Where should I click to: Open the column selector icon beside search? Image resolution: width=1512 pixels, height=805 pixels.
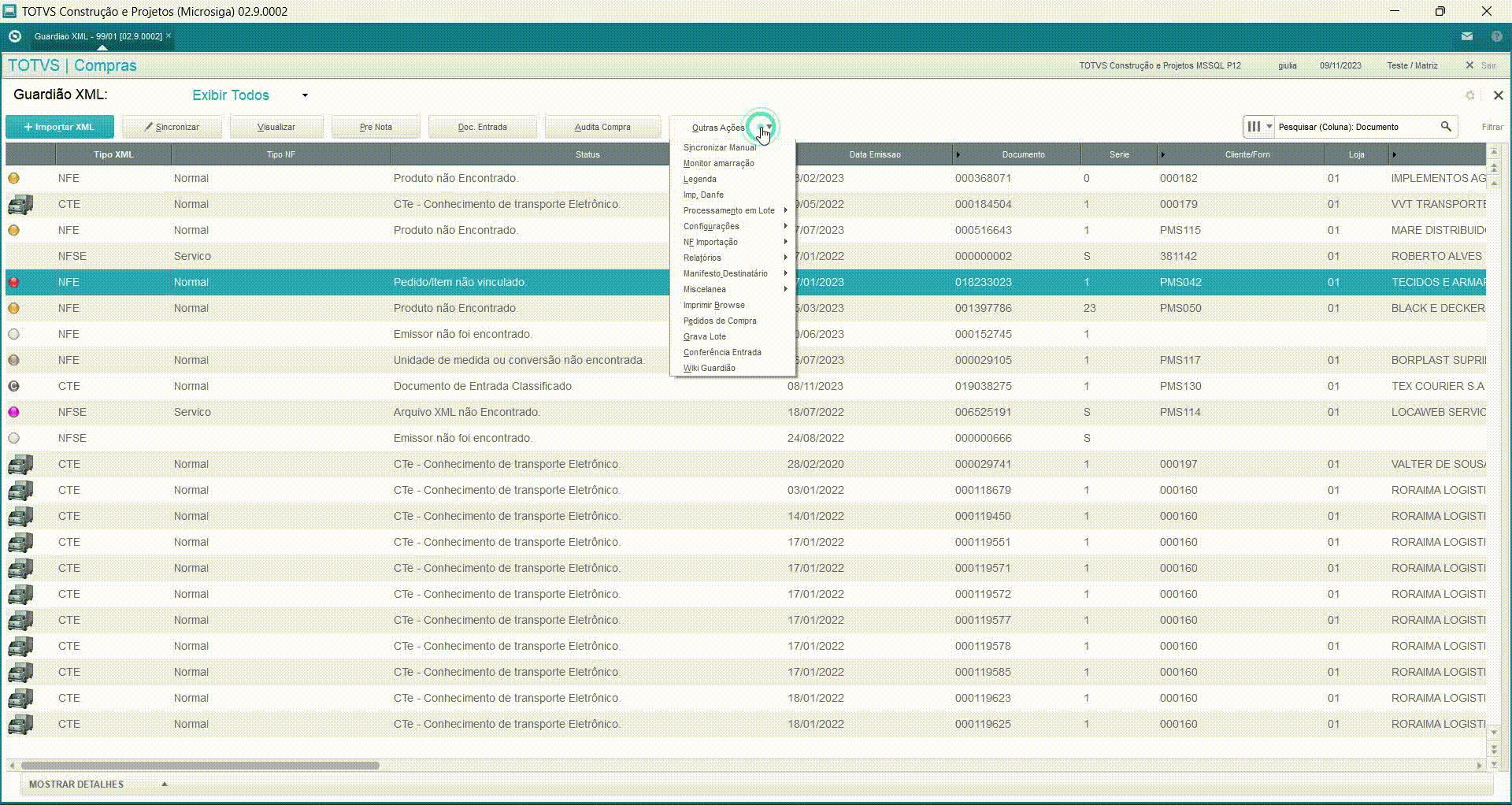[1258, 126]
